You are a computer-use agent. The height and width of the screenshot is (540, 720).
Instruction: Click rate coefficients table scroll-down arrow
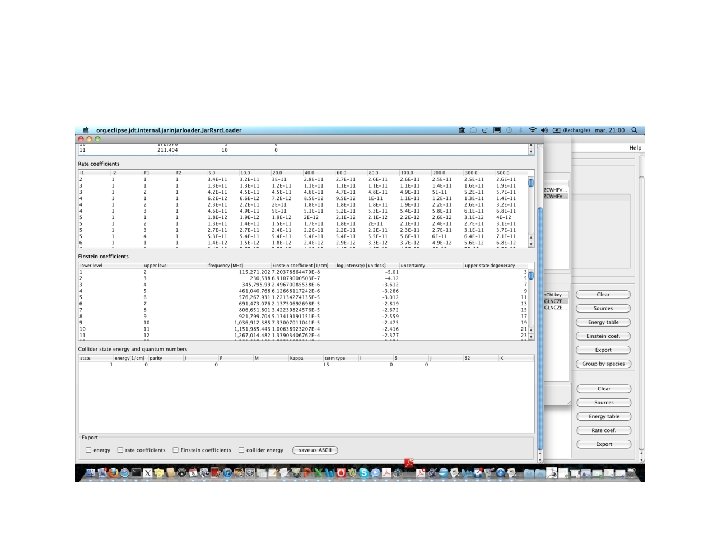pos(531,244)
